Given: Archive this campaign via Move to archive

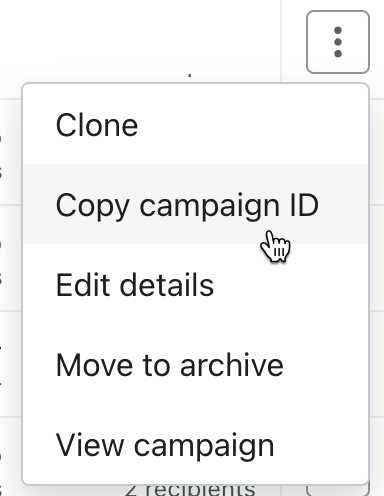Looking at the screenshot, I should tap(196, 365).
